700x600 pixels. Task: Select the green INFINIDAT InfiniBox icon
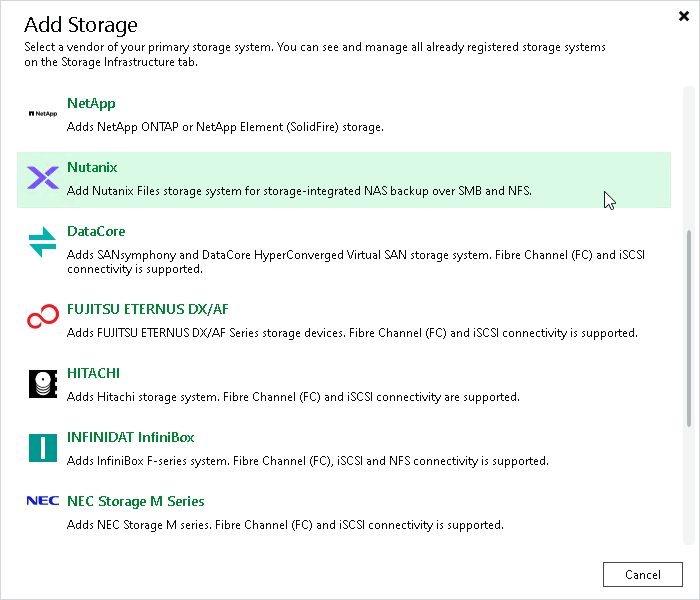[x=43, y=448]
